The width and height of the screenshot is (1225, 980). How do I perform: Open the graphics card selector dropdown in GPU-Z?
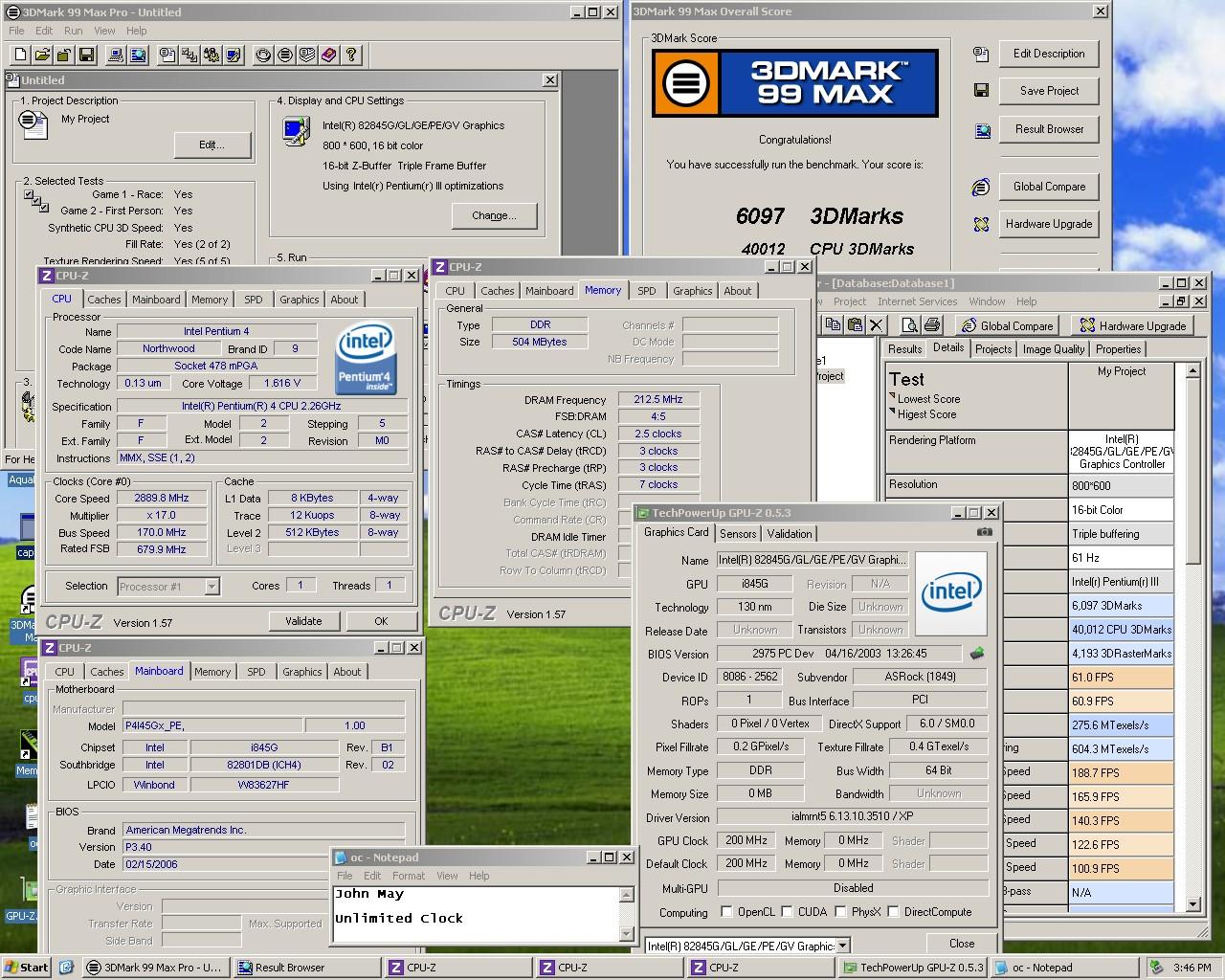pyautogui.click(x=843, y=946)
